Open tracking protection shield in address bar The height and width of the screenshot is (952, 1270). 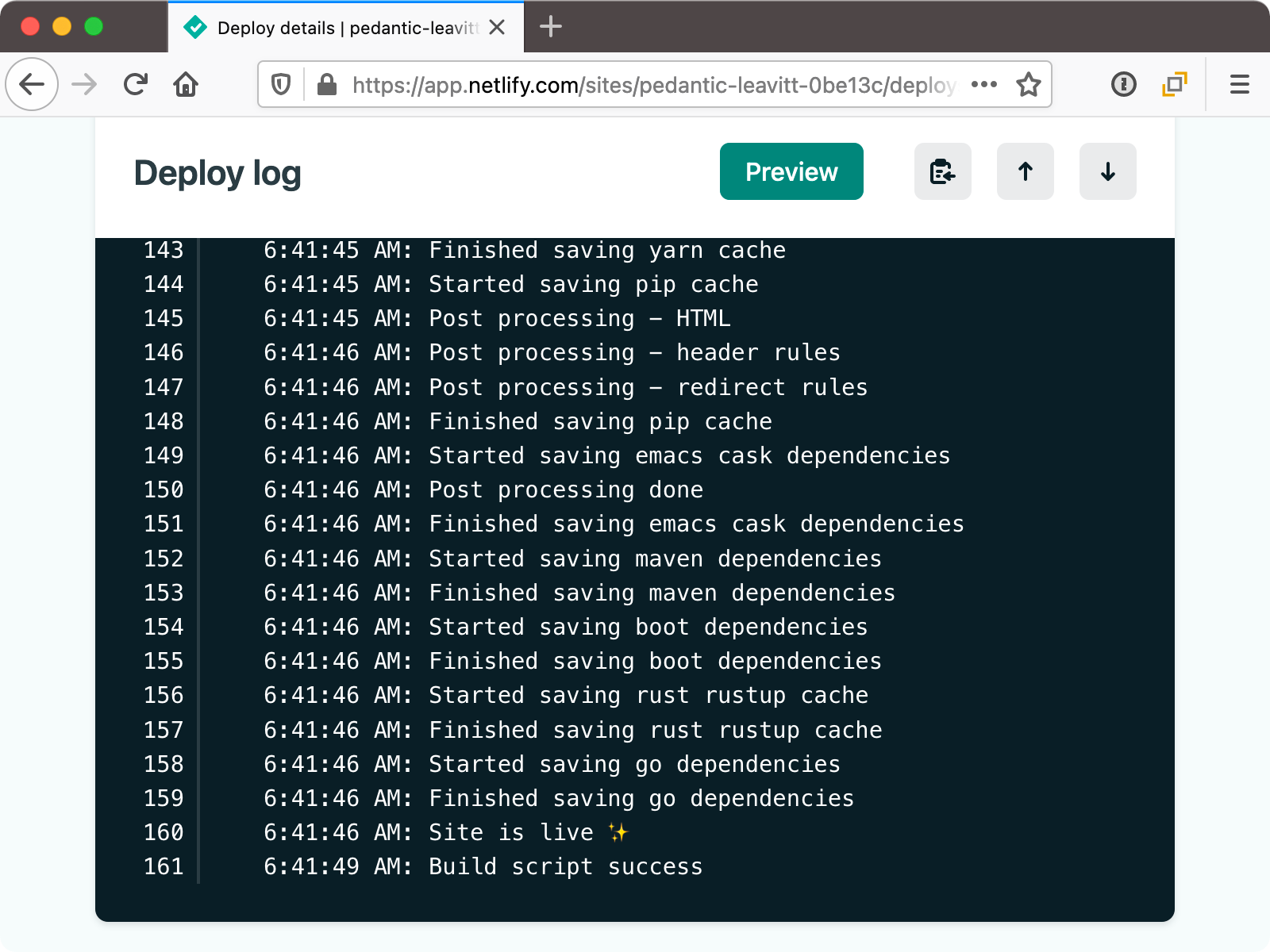(281, 84)
